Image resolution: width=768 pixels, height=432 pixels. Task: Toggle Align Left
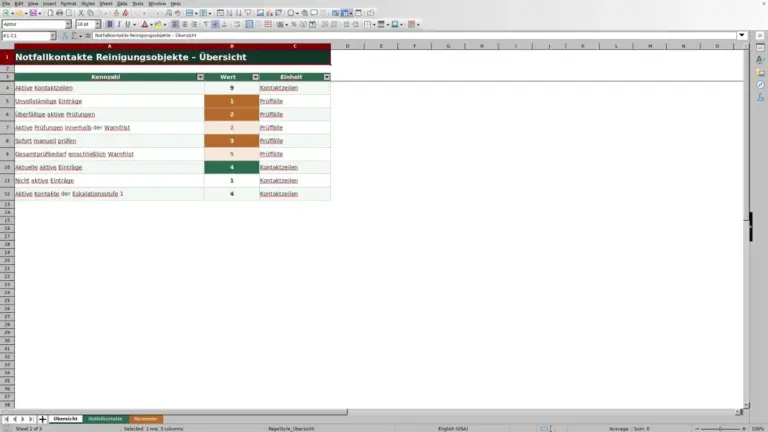click(175, 24)
